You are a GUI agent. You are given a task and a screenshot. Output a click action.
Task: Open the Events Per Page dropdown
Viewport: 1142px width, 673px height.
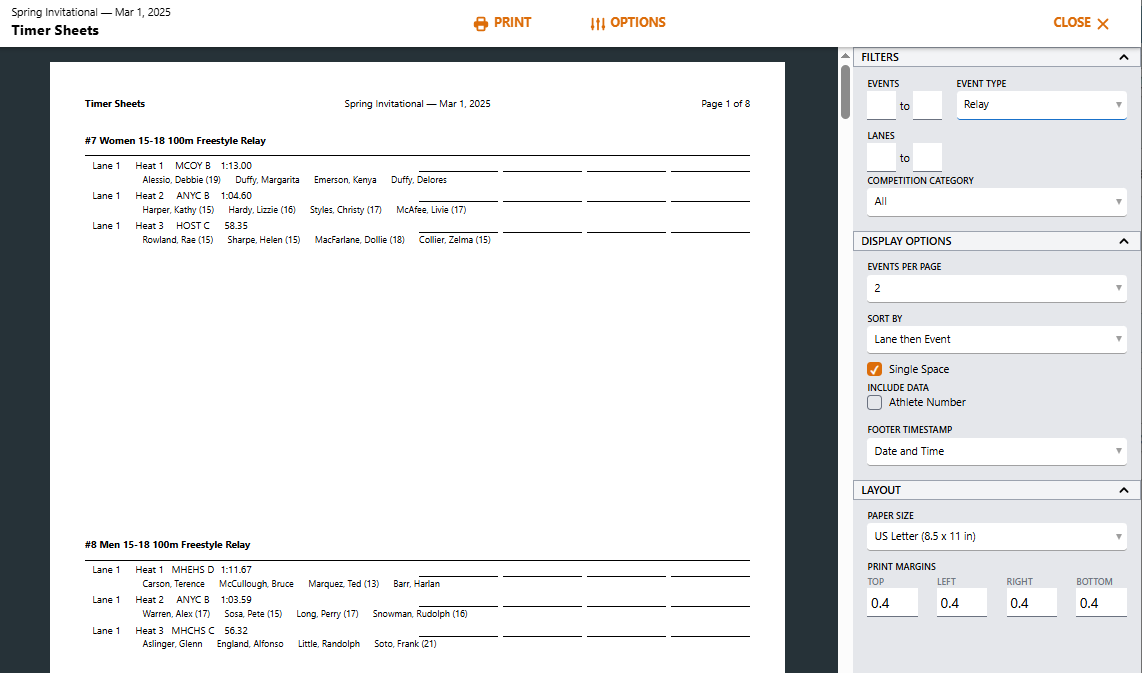click(996, 288)
